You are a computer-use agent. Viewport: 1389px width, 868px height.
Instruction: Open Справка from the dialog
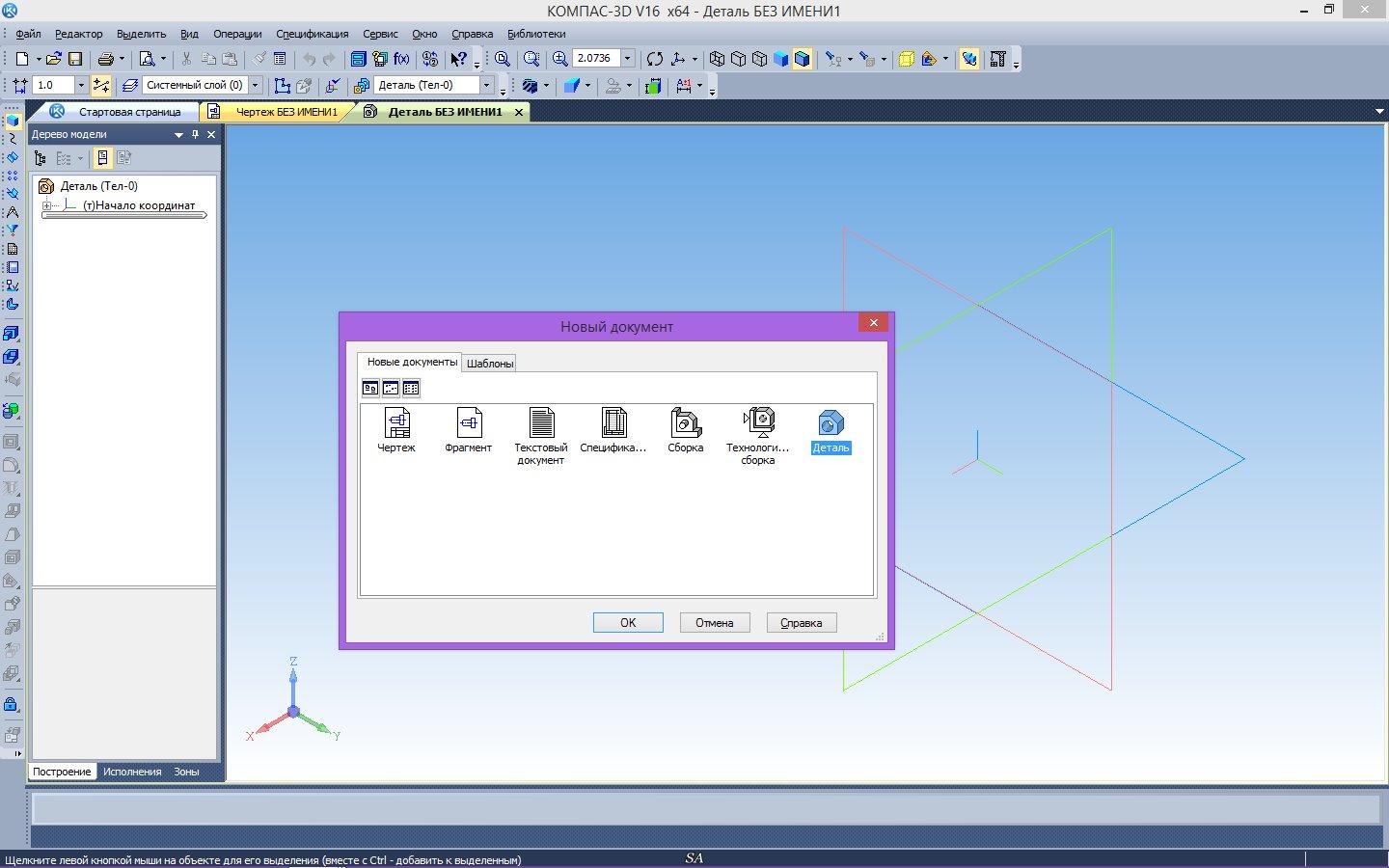(x=802, y=623)
